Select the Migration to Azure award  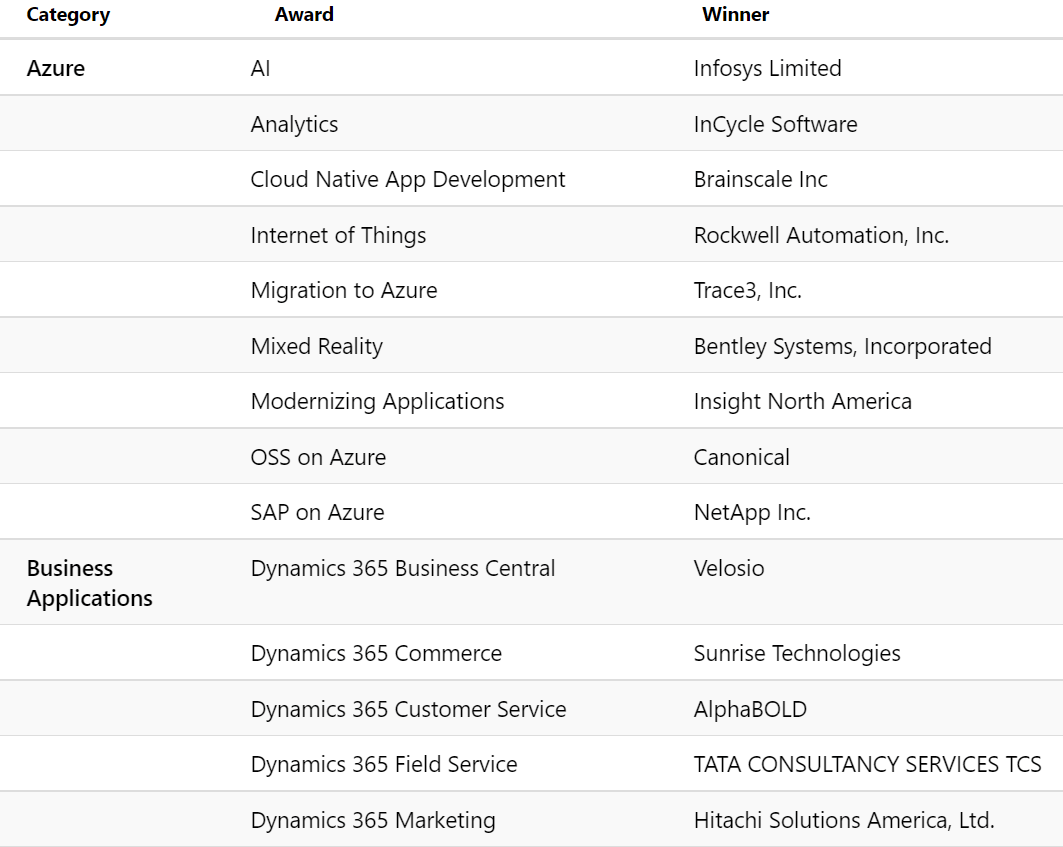[344, 290]
